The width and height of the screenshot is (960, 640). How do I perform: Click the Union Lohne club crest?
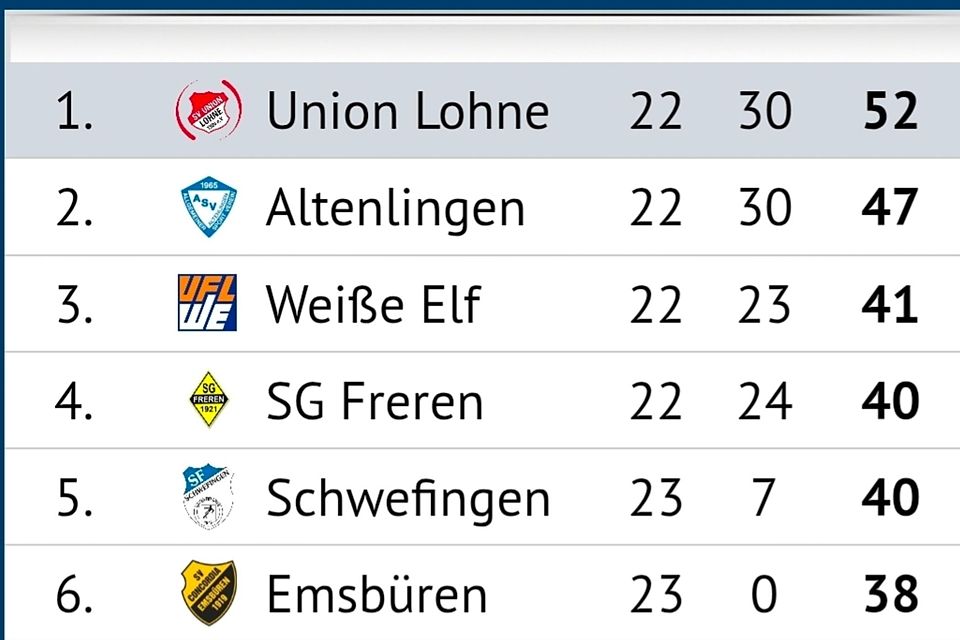[x=209, y=111]
